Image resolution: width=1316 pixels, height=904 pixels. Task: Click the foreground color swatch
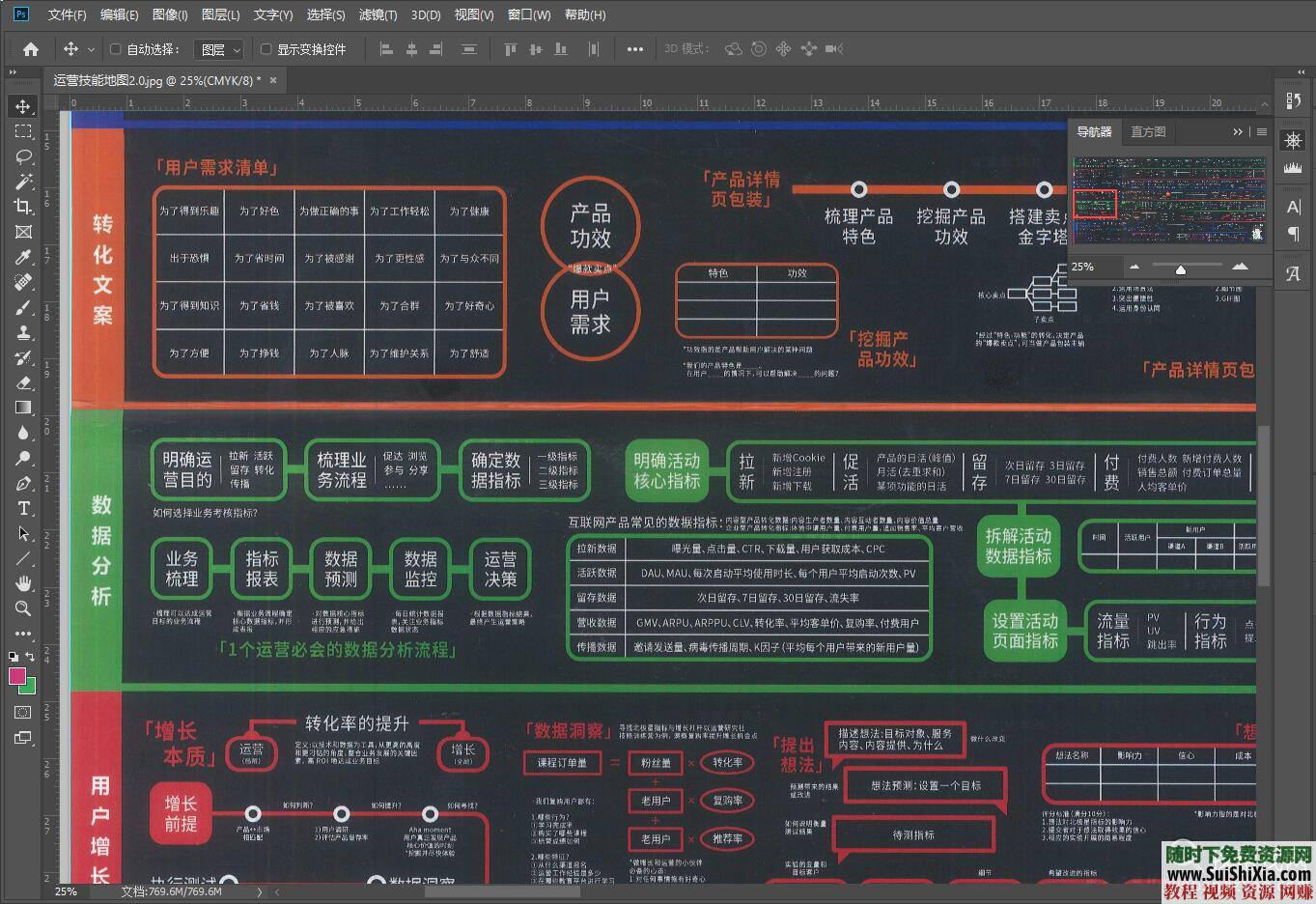point(17,676)
